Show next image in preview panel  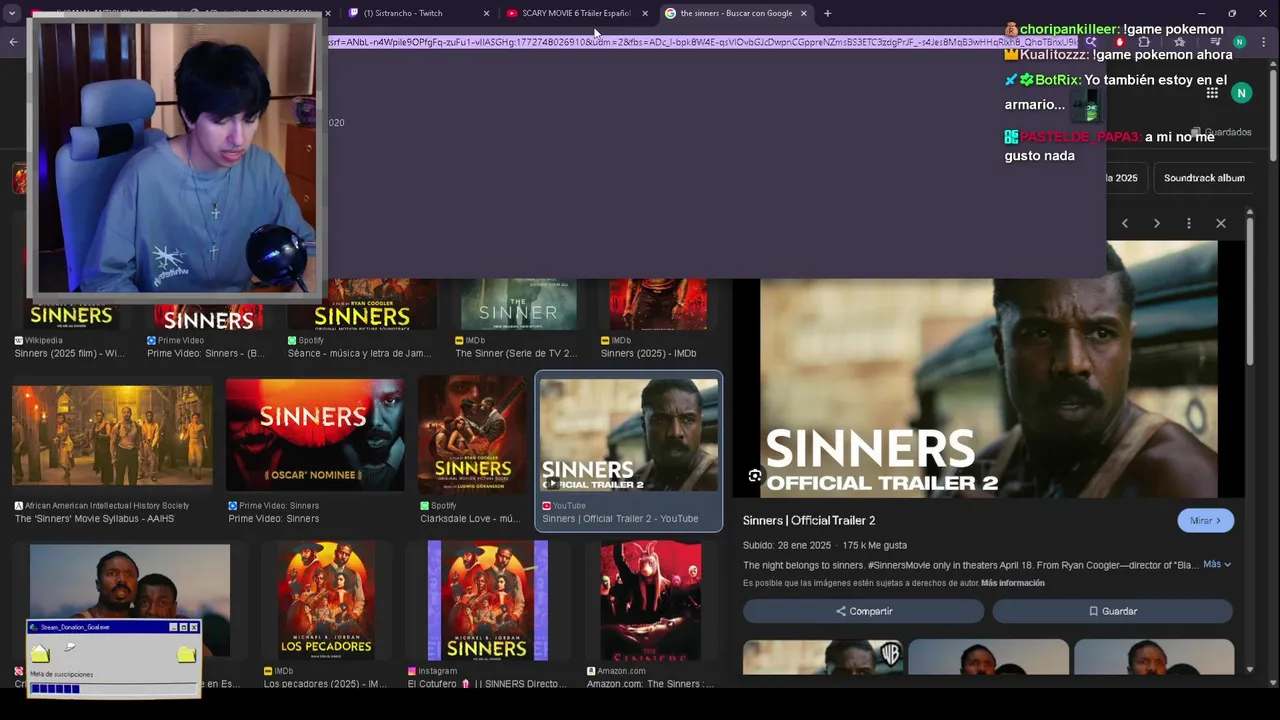tap(1157, 223)
